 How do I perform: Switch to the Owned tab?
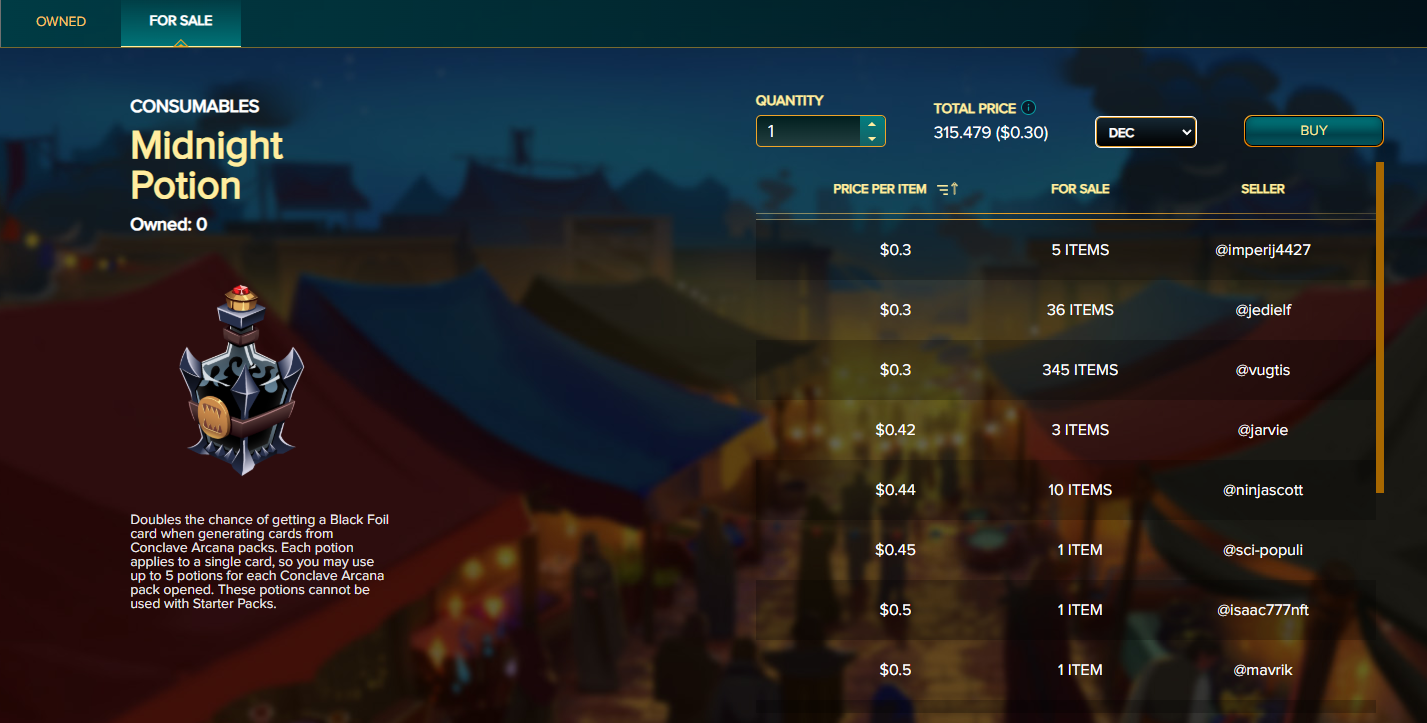pos(61,21)
